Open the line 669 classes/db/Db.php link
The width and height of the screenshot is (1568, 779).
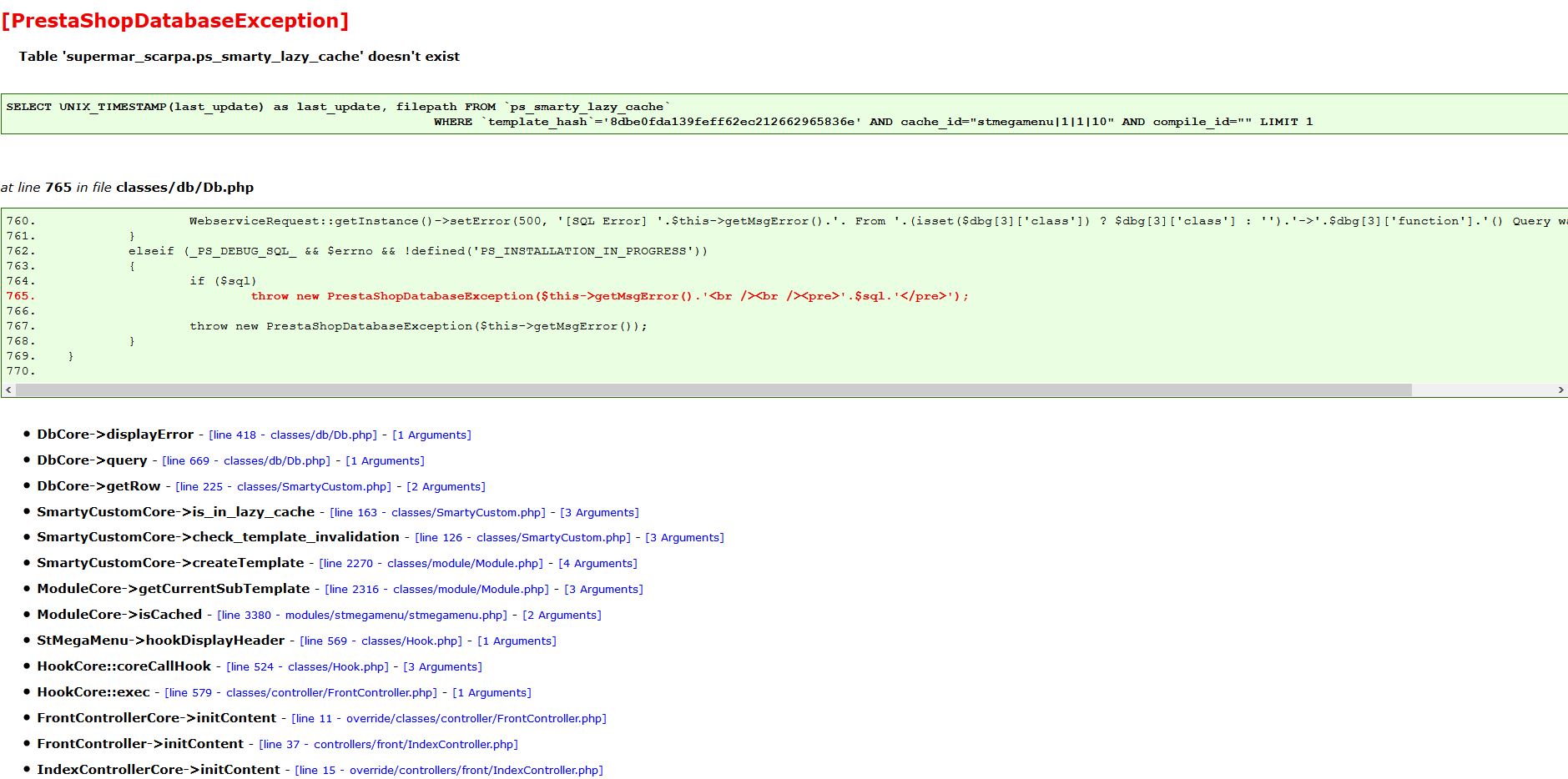pyautogui.click(x=246, y=461)
